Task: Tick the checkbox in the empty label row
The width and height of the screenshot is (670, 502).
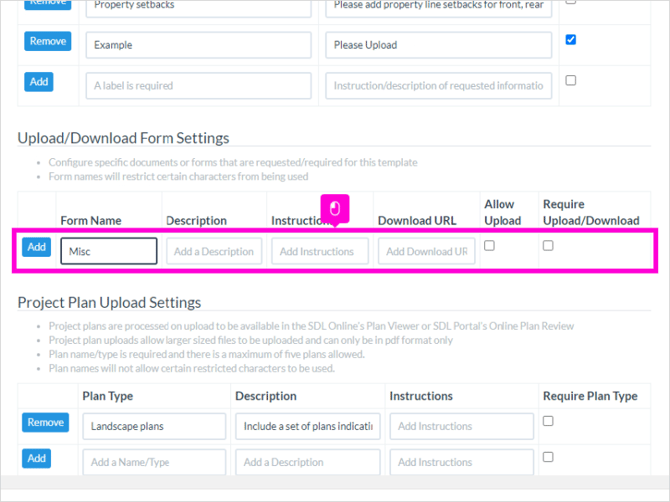Action: pyautogui.click(x=570, y=80)
